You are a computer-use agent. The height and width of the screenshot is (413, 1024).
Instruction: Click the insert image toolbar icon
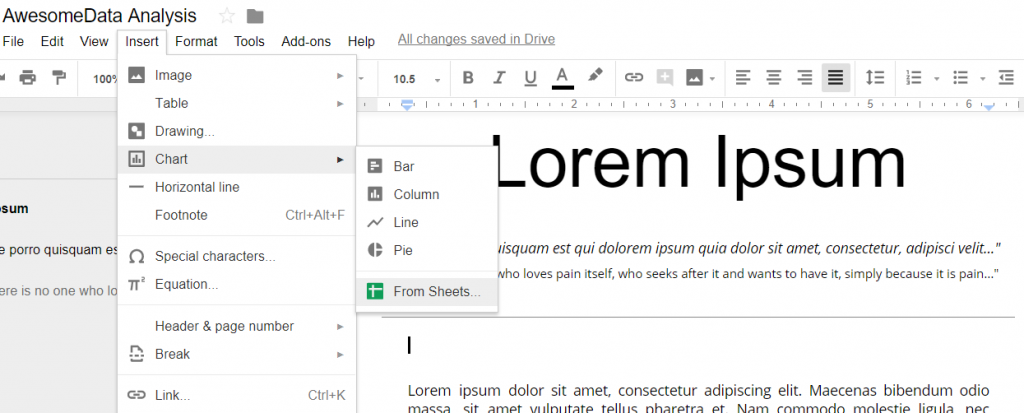pyautogui.click(x=694, y=78)
